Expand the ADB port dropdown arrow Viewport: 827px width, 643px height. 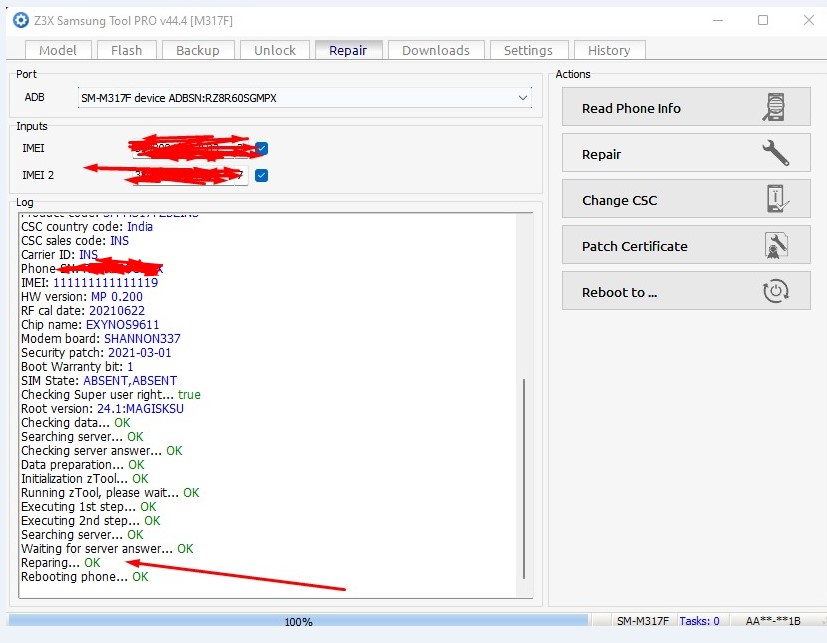point(522,98)
